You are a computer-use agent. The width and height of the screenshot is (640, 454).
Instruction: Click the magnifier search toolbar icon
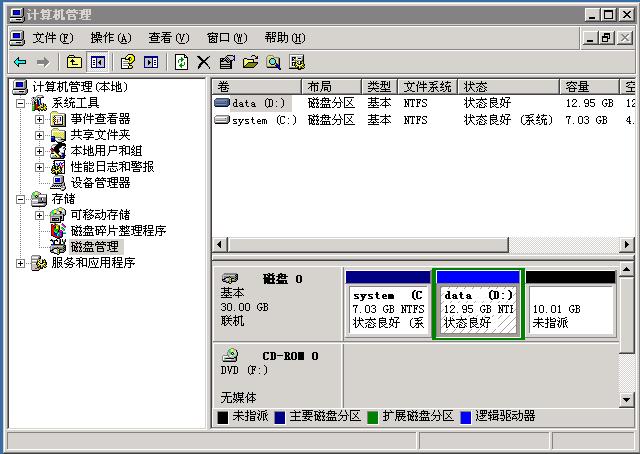coord(273,62)
